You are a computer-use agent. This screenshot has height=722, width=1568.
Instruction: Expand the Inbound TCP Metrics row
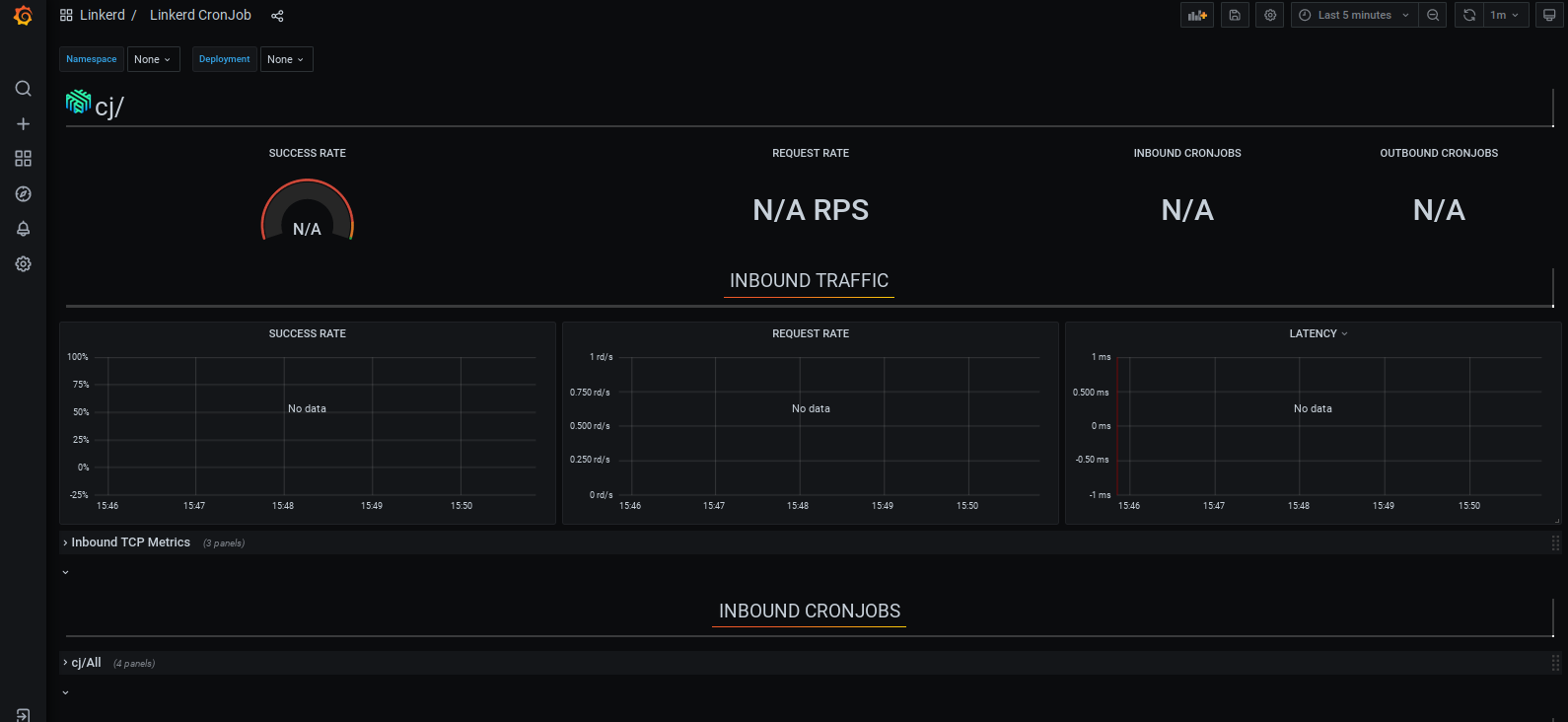click(x=130, y=542)
